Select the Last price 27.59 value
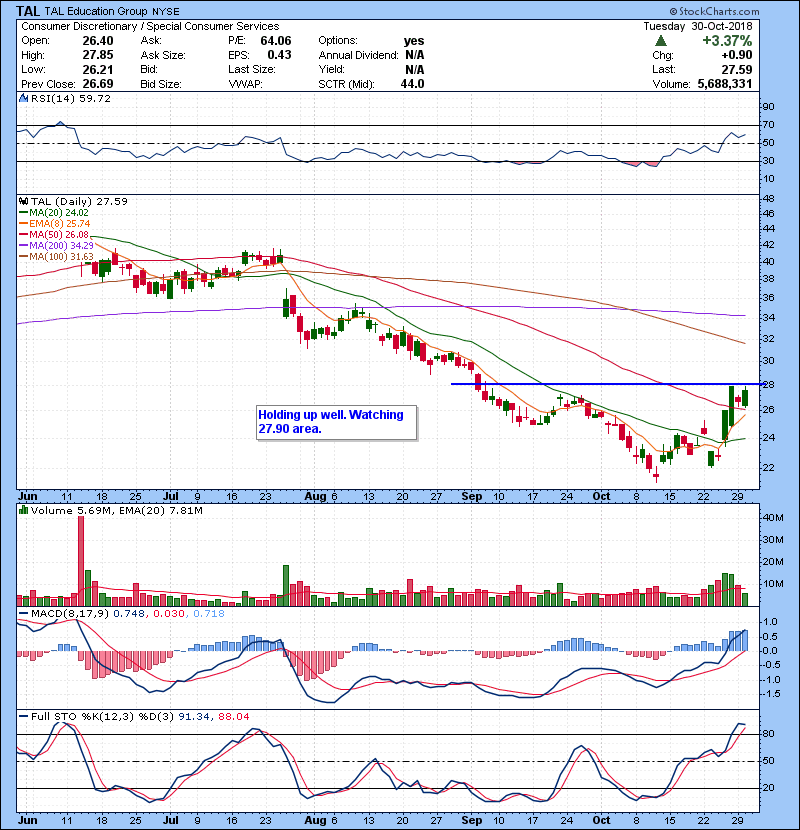This screenshot has height=830, width=800. (x=737, y=69)
